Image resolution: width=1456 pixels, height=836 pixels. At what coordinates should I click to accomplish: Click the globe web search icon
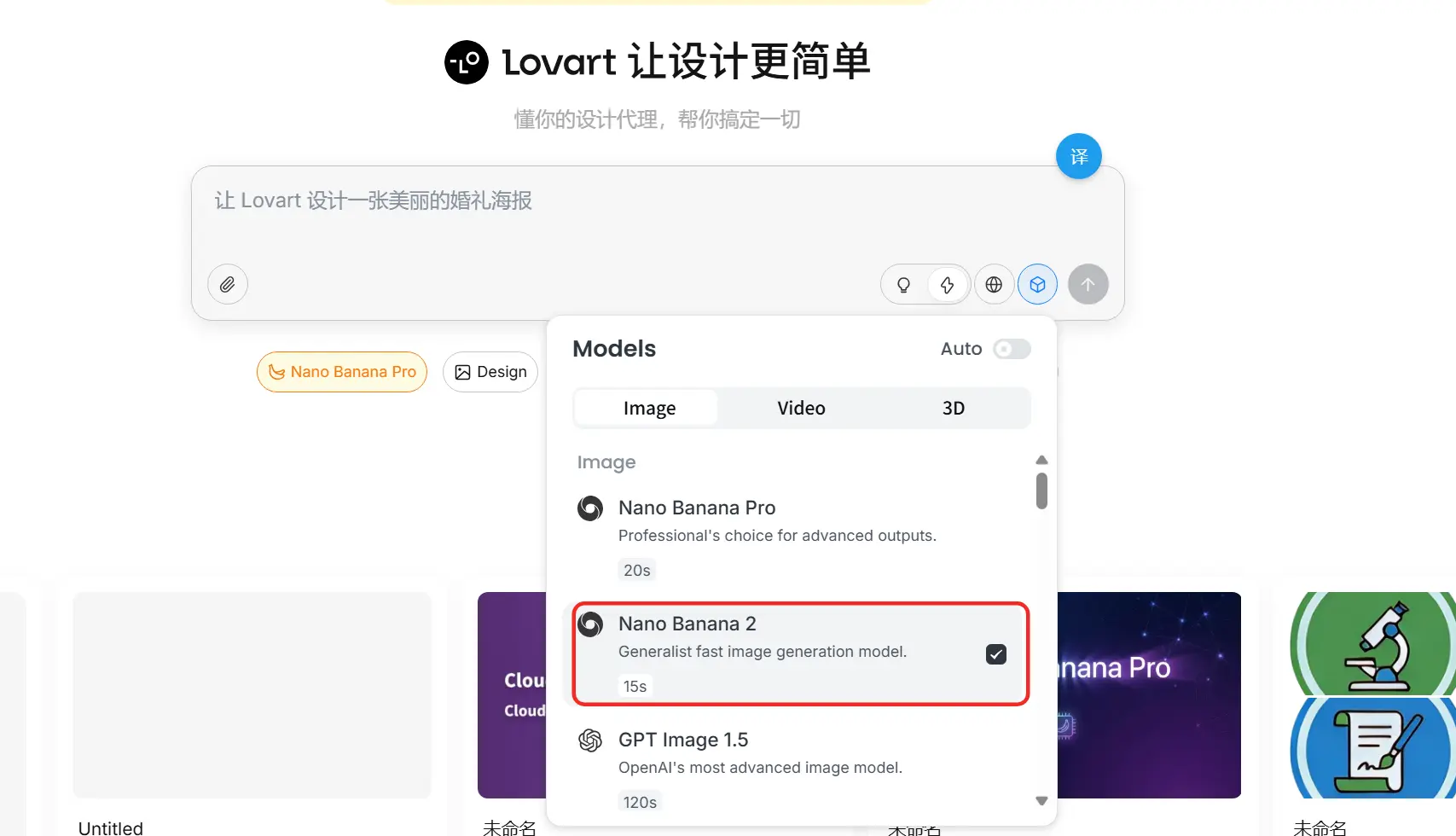click(994, 284)
